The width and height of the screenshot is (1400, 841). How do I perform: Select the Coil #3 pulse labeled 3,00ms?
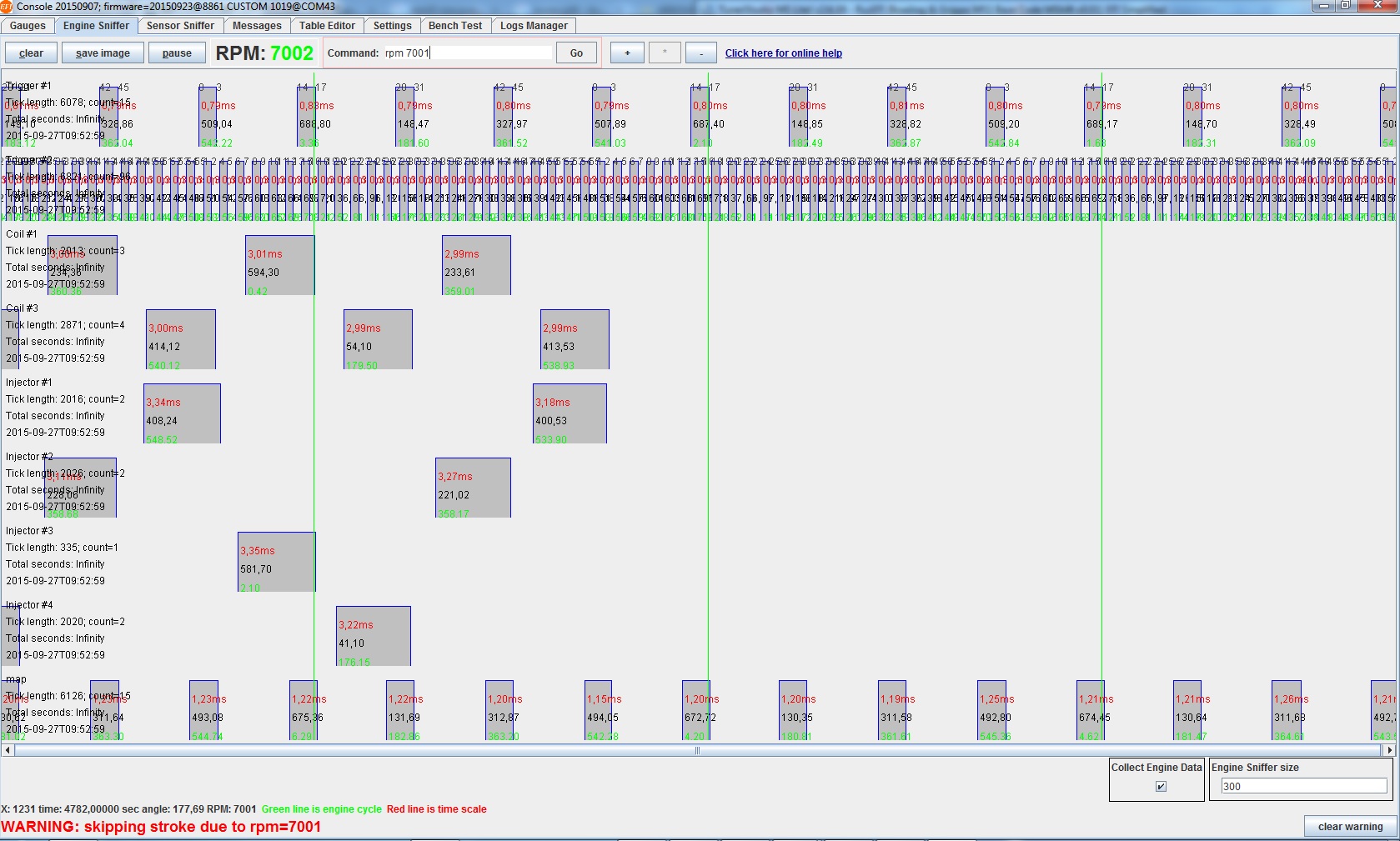point(181,339)
